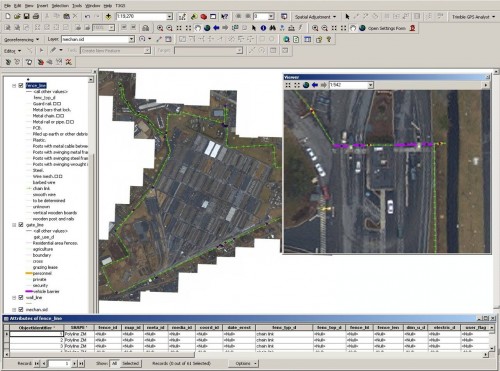Open the ArcToolbox red toolbox icon
This screenshot has width=500, height=371.
pyautogui.click(x=203, y=16)
